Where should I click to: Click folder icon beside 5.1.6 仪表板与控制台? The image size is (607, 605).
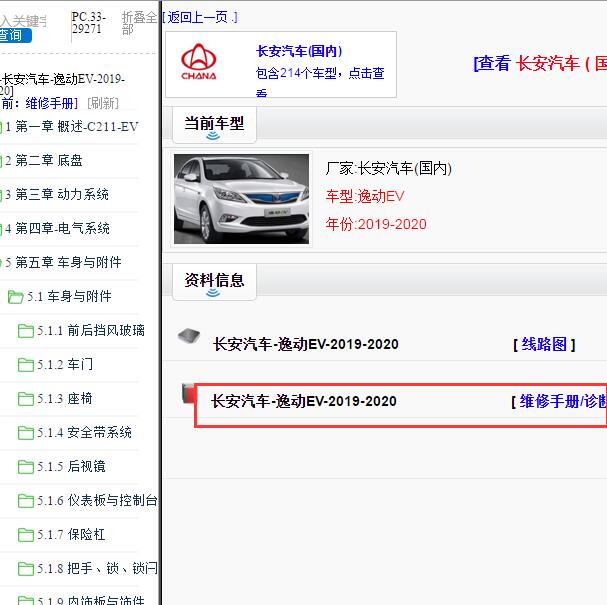(x=26, y=501)
